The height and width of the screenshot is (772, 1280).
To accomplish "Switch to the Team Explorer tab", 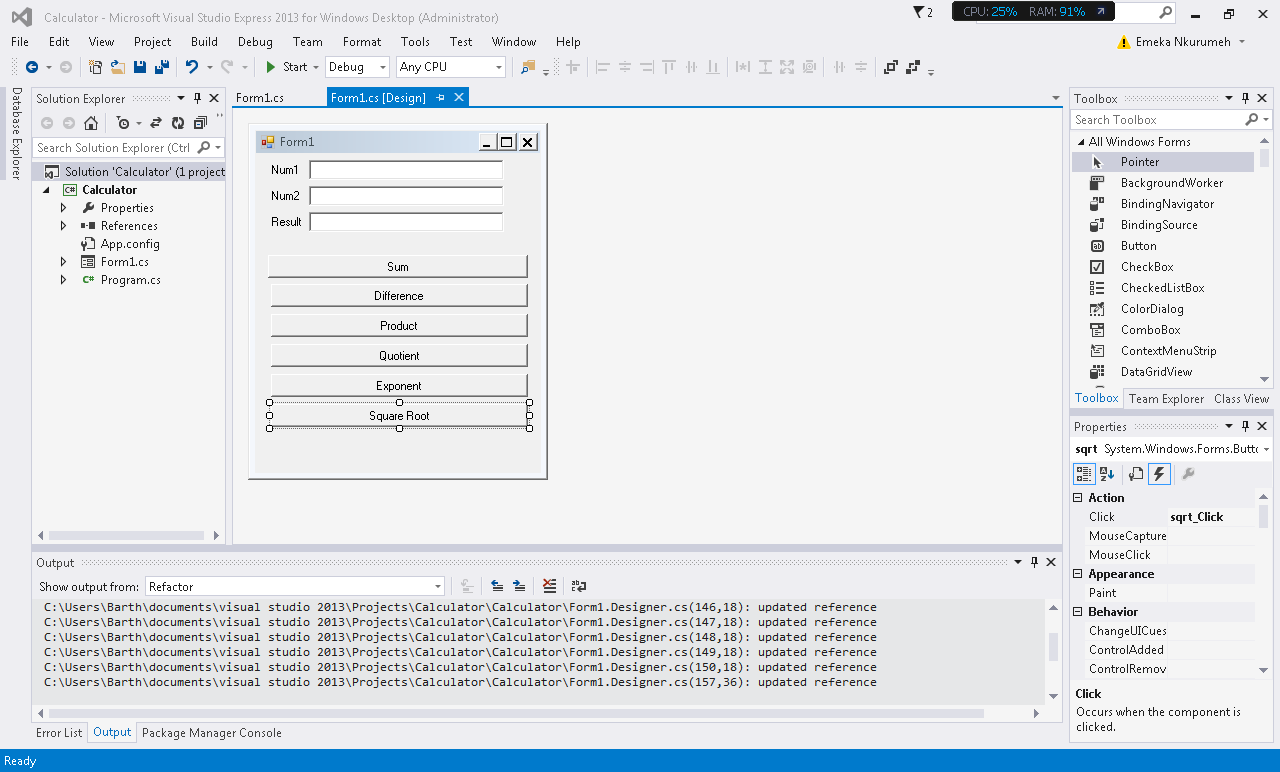I will point(1167,399).
